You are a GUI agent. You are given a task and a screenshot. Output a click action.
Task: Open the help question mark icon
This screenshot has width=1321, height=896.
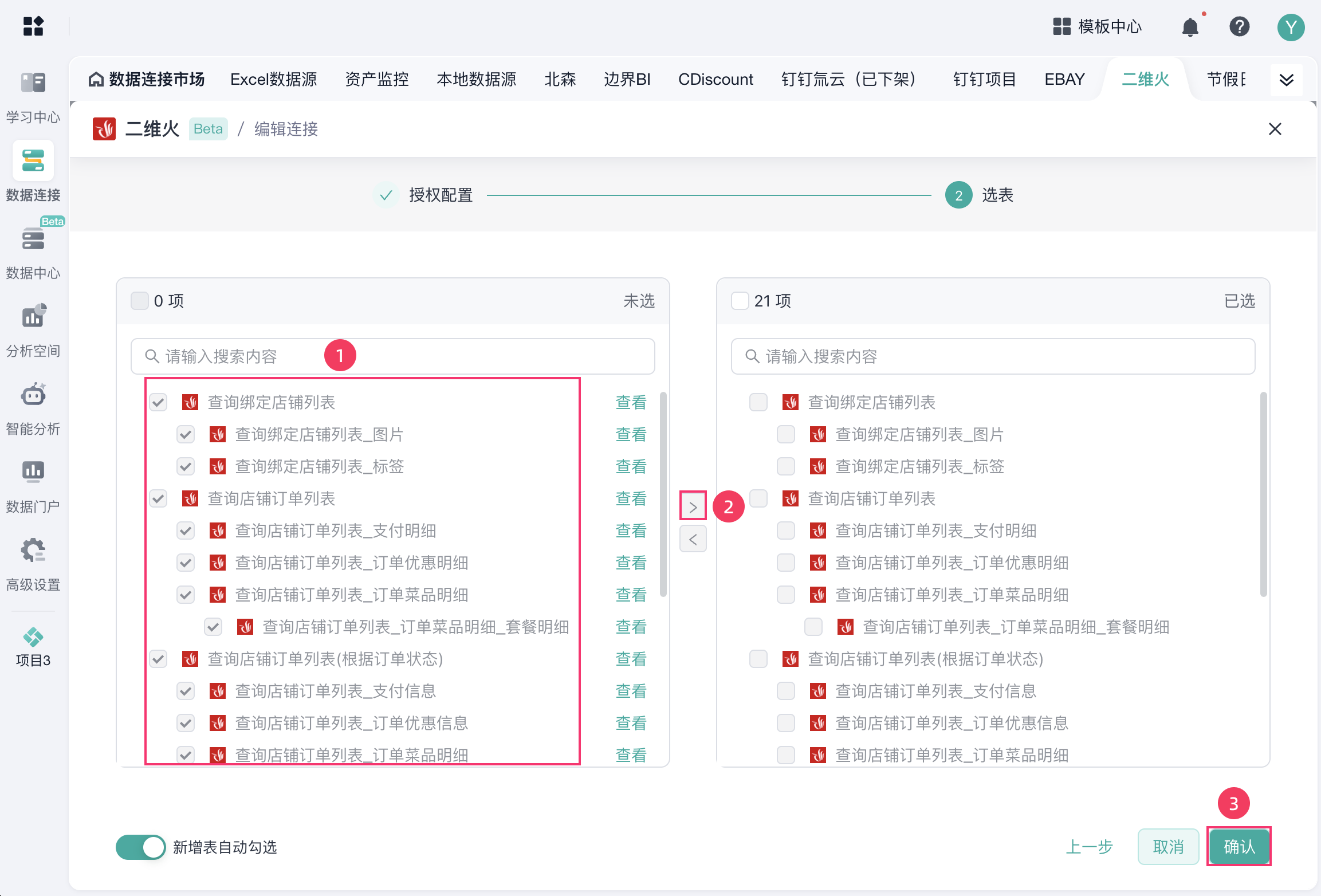tap(1240, 26)
